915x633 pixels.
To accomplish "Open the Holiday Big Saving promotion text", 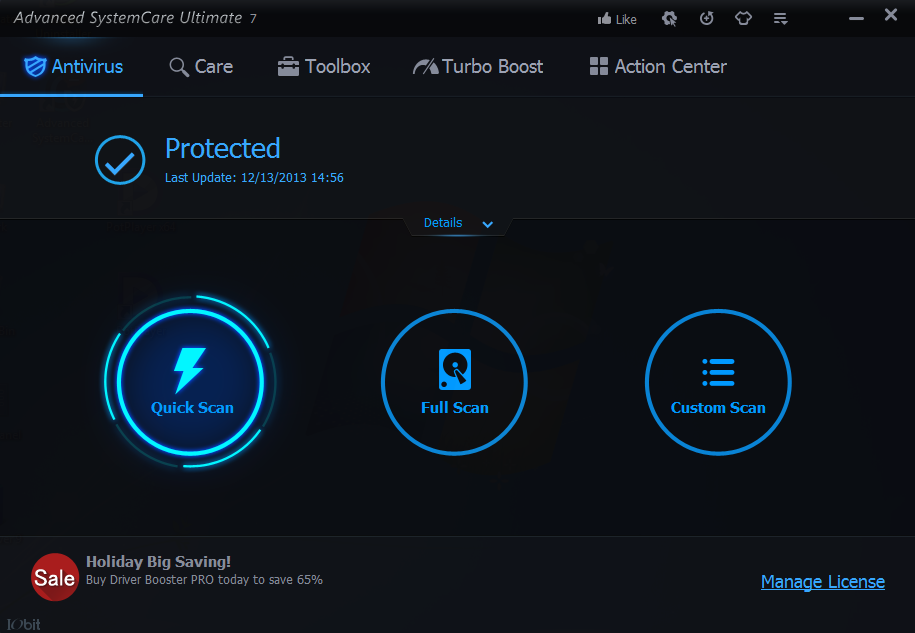I will coord(158,562).
